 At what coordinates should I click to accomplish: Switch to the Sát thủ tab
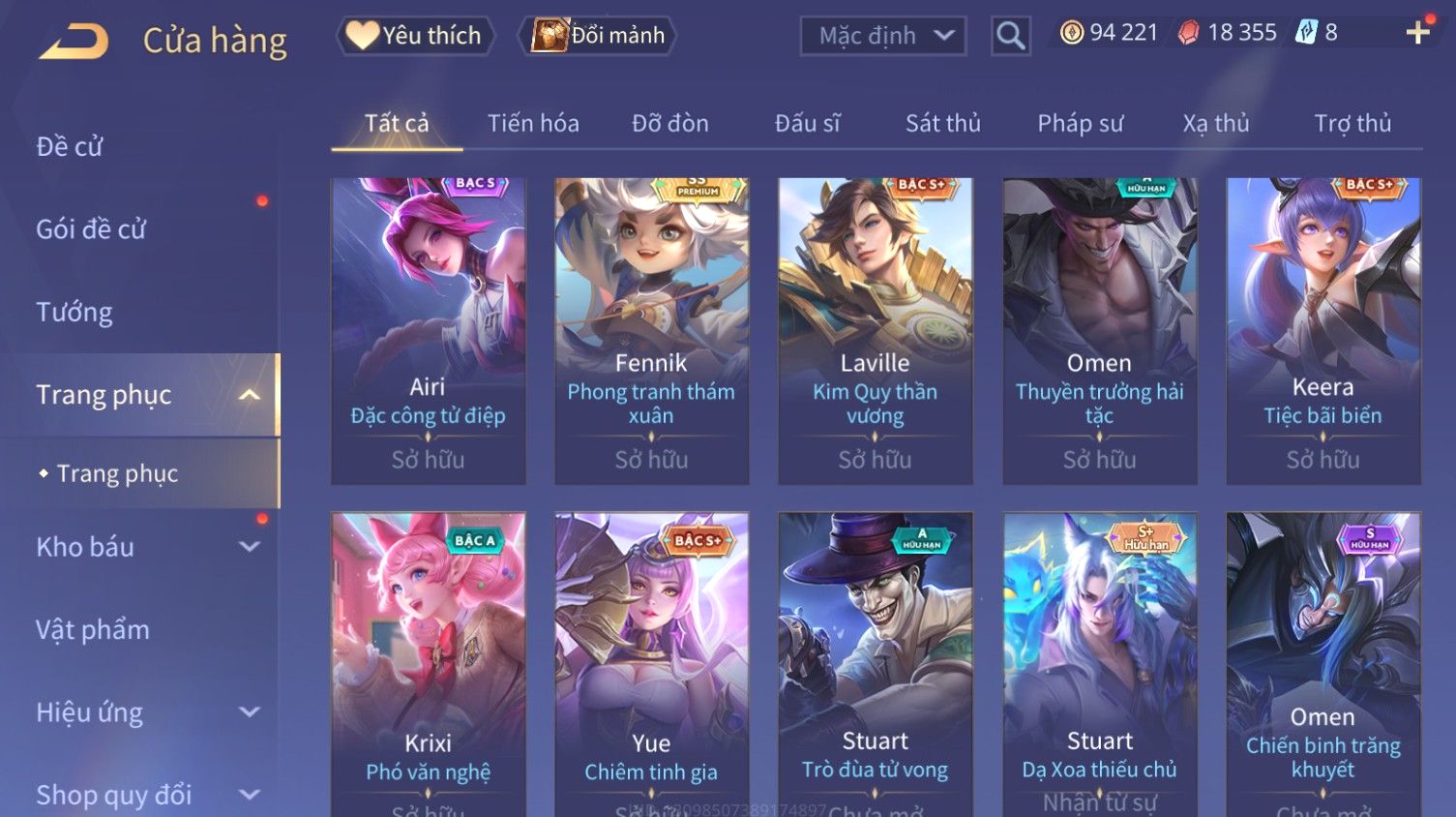point(943,123)
